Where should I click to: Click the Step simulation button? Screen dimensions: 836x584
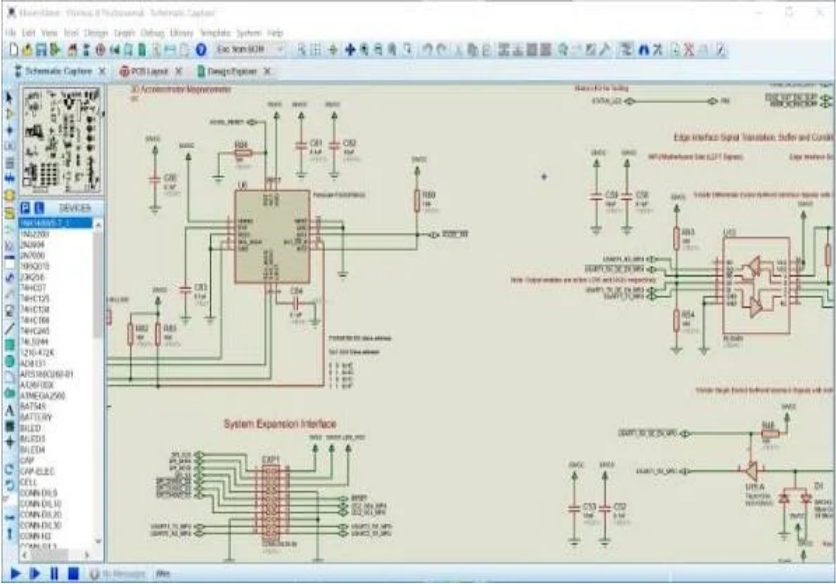[35, 574]
